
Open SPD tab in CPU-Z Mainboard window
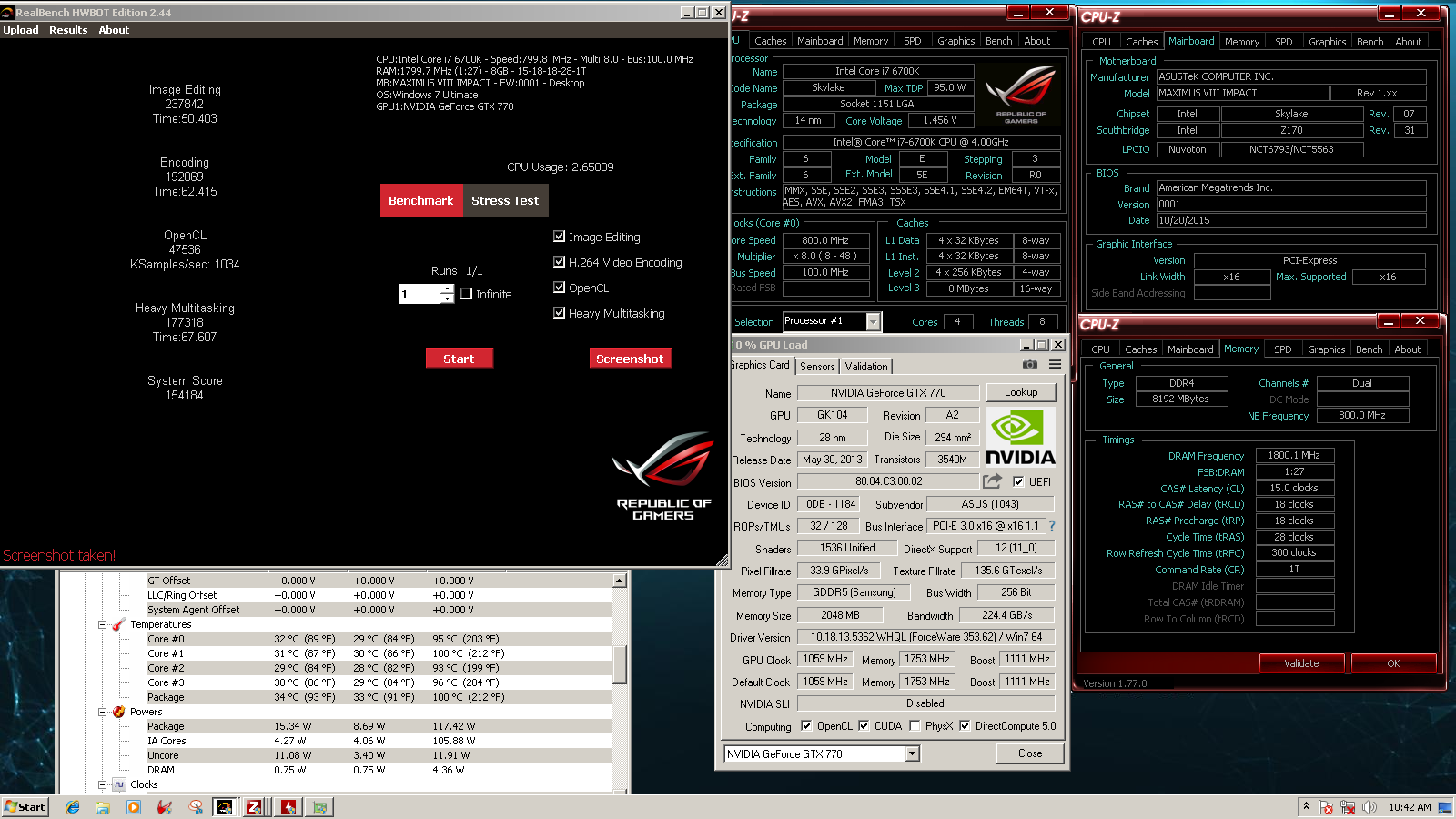pyautogui.click(x=1284, y=42)
